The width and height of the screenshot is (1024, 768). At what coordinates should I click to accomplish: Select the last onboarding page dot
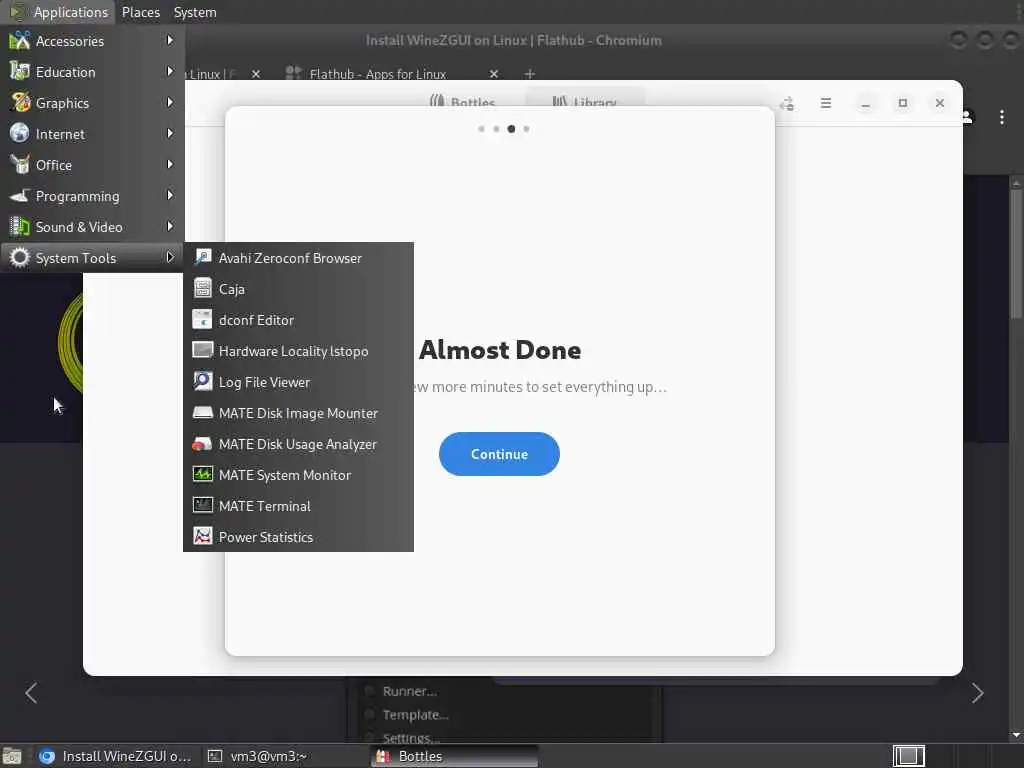click(x=526, y=129)
